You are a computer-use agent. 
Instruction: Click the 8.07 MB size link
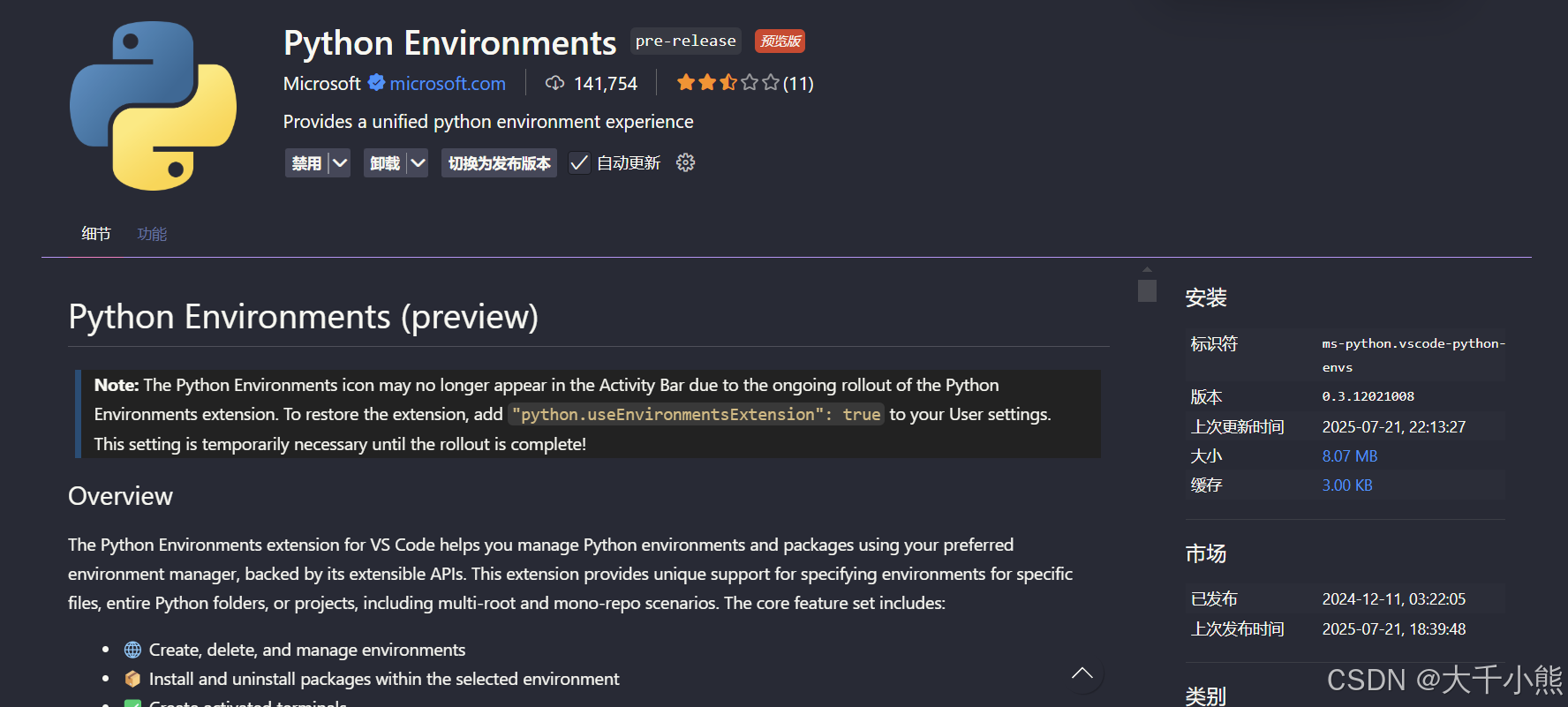pyautogui.click(x=1350, y=456)
